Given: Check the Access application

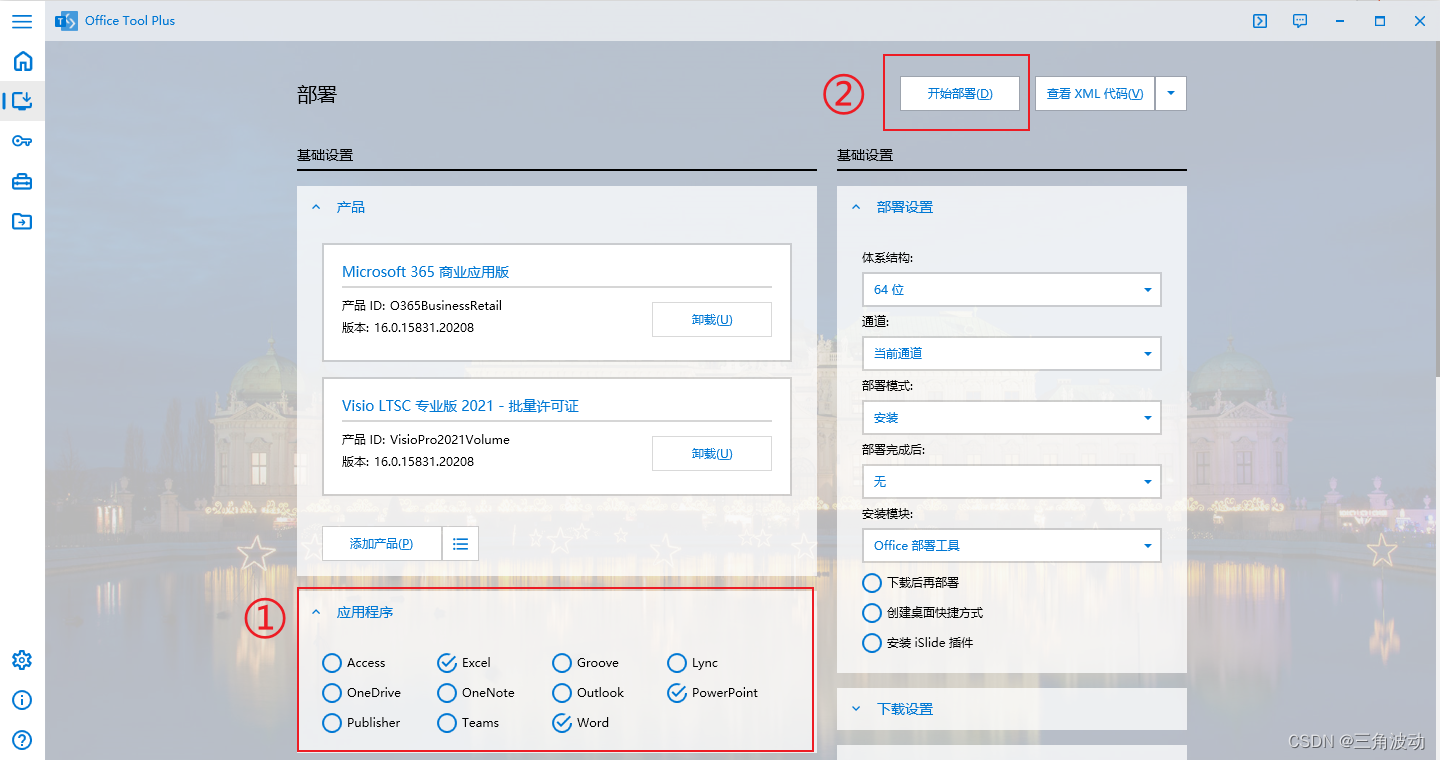Looking at the screenshot, I should (332, 663).
